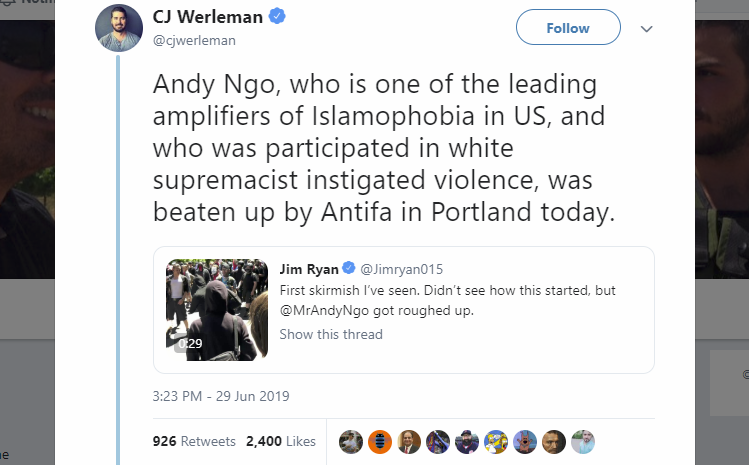The image size is (749, 465).
Task: Click Jim Ryan's verified badge
Action: point(349,268)
